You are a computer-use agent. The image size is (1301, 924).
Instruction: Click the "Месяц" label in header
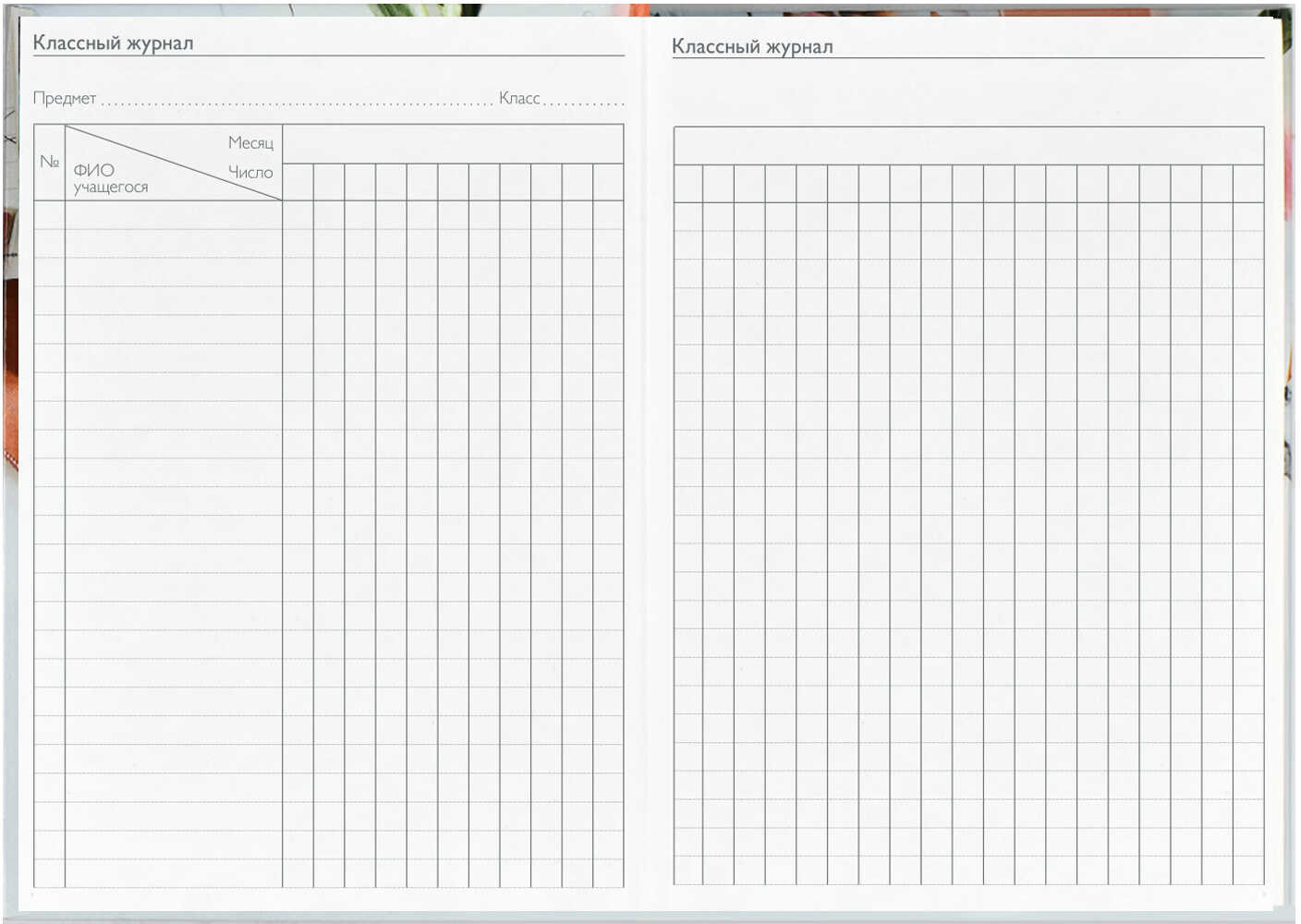[250, 143]
